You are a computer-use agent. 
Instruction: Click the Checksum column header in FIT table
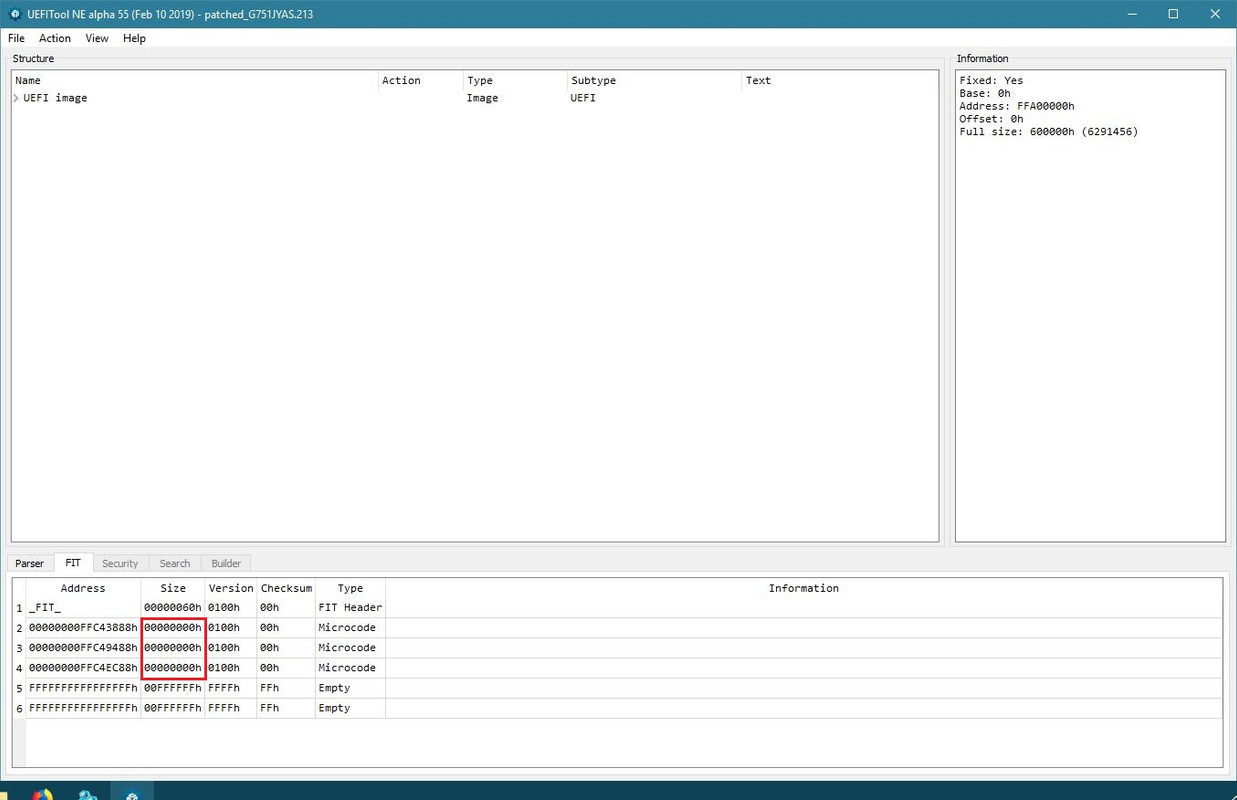286,588
